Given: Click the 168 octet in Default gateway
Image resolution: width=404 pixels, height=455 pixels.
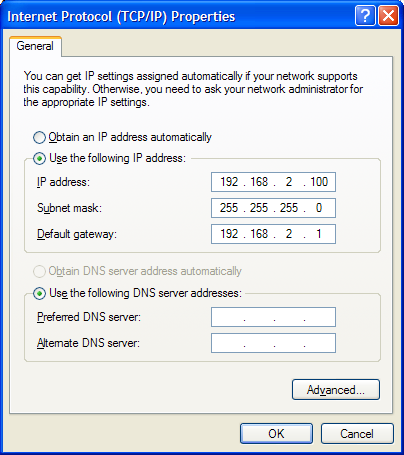Looking at the screenshot, I should 259,234.
